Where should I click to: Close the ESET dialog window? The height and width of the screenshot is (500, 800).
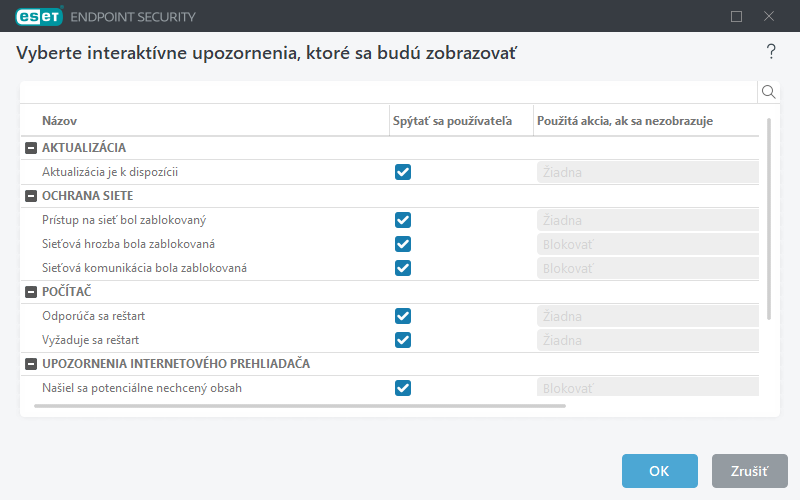[x=769, y=16]
